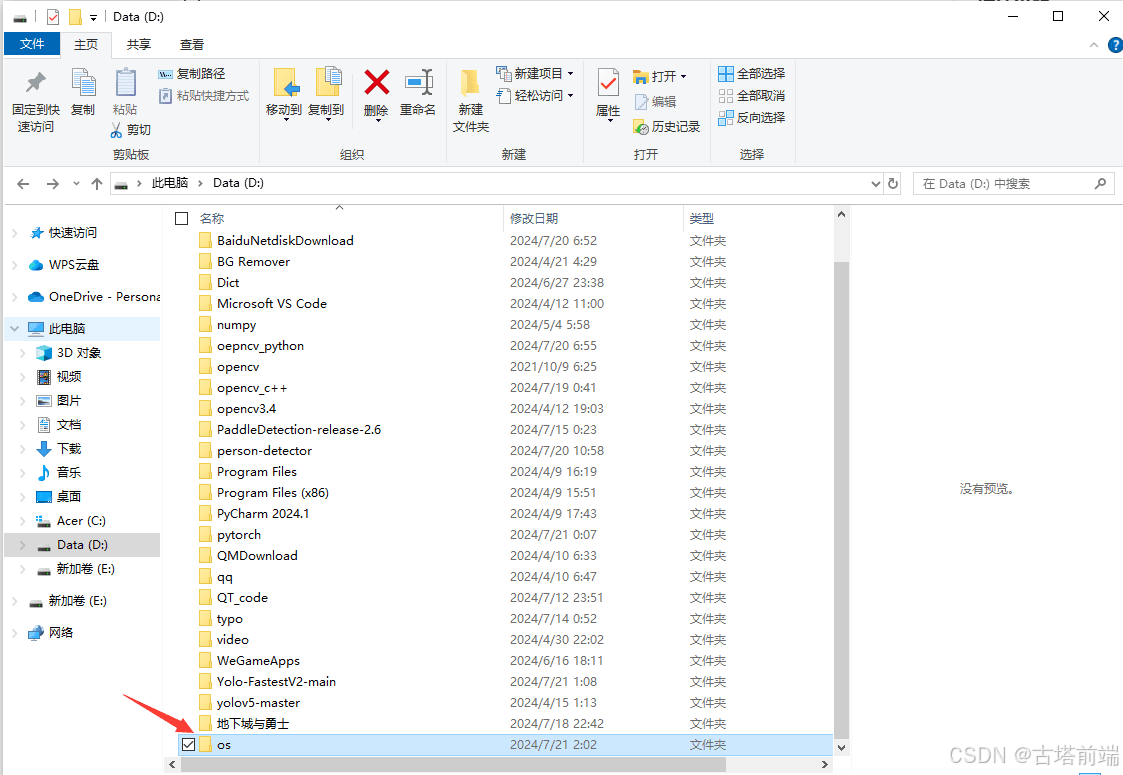The height and width of the screenshot is (775, 1123).
Task: Select the 地下城与勇士 folder
Action: pos(253,723)
